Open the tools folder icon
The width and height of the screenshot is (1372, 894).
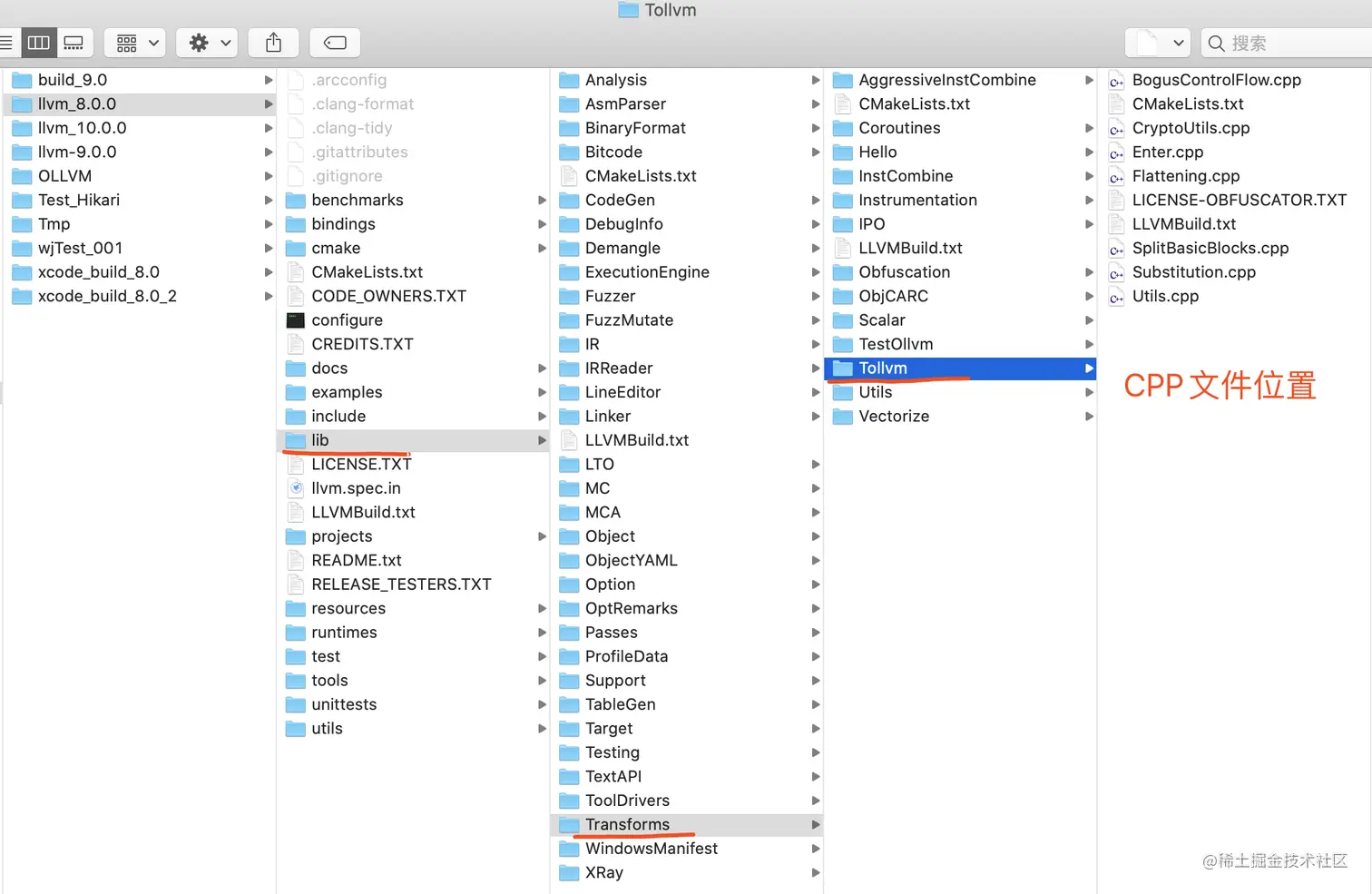click(x=296, y=681)
